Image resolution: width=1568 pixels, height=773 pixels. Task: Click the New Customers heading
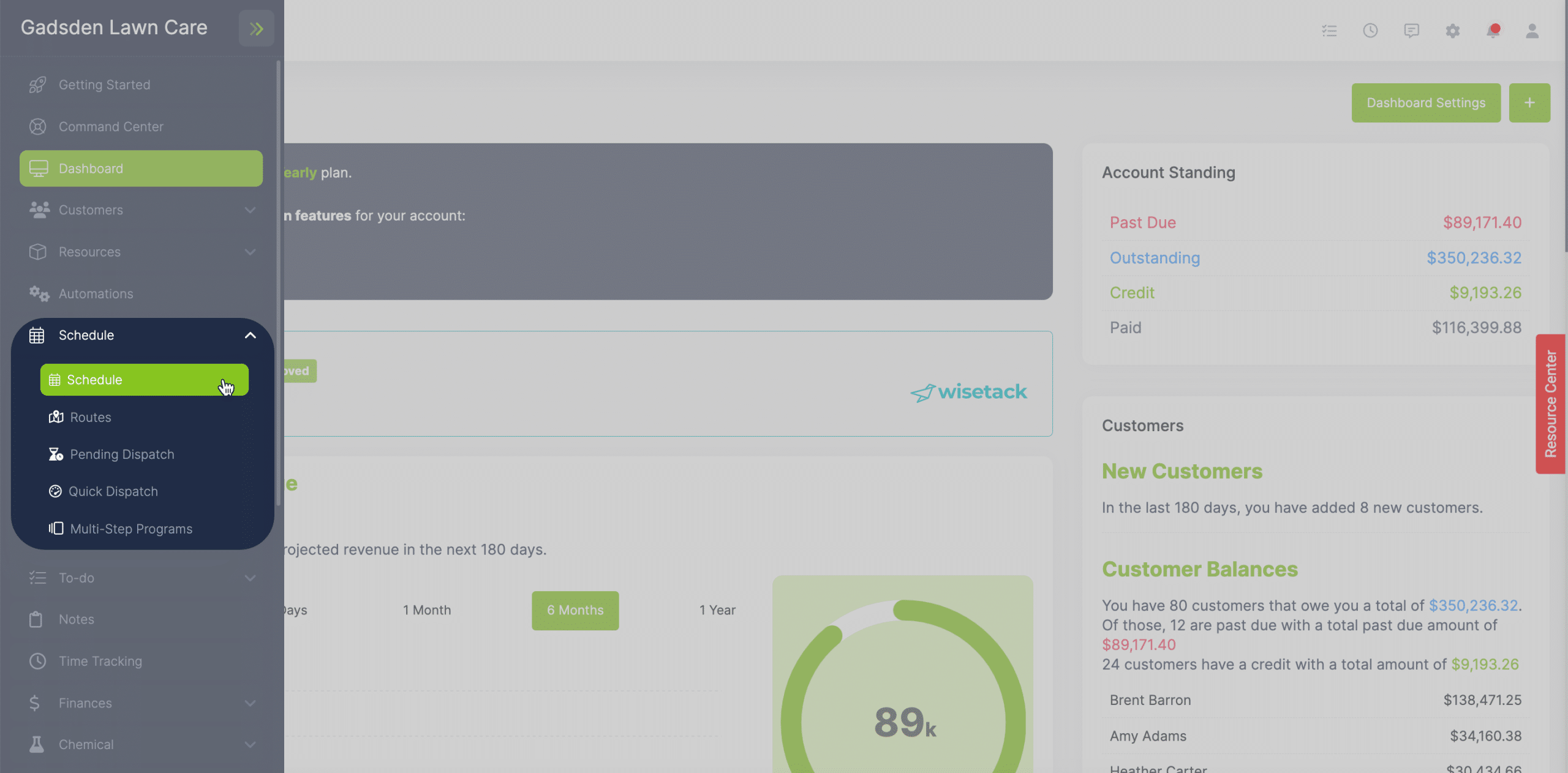coord(1182,471)
